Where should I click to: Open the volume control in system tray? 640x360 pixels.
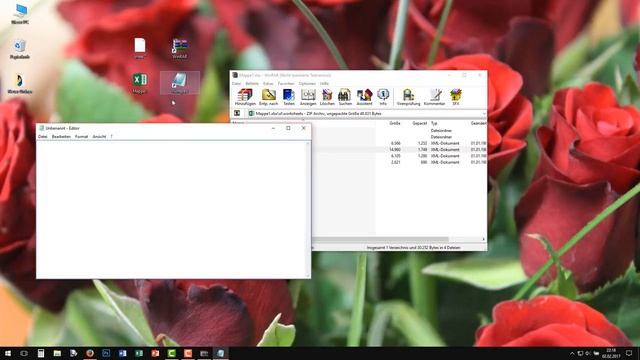click(x=588, y=353)
